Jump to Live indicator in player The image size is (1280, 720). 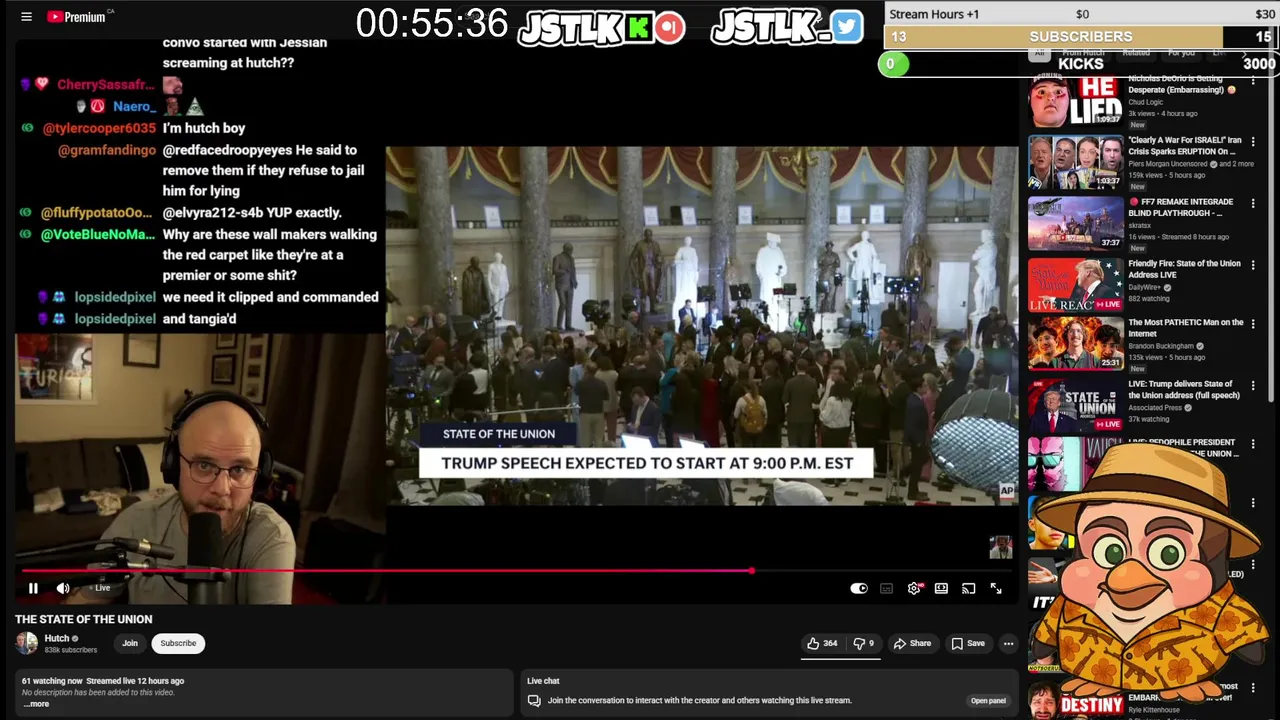coord(100,588)
